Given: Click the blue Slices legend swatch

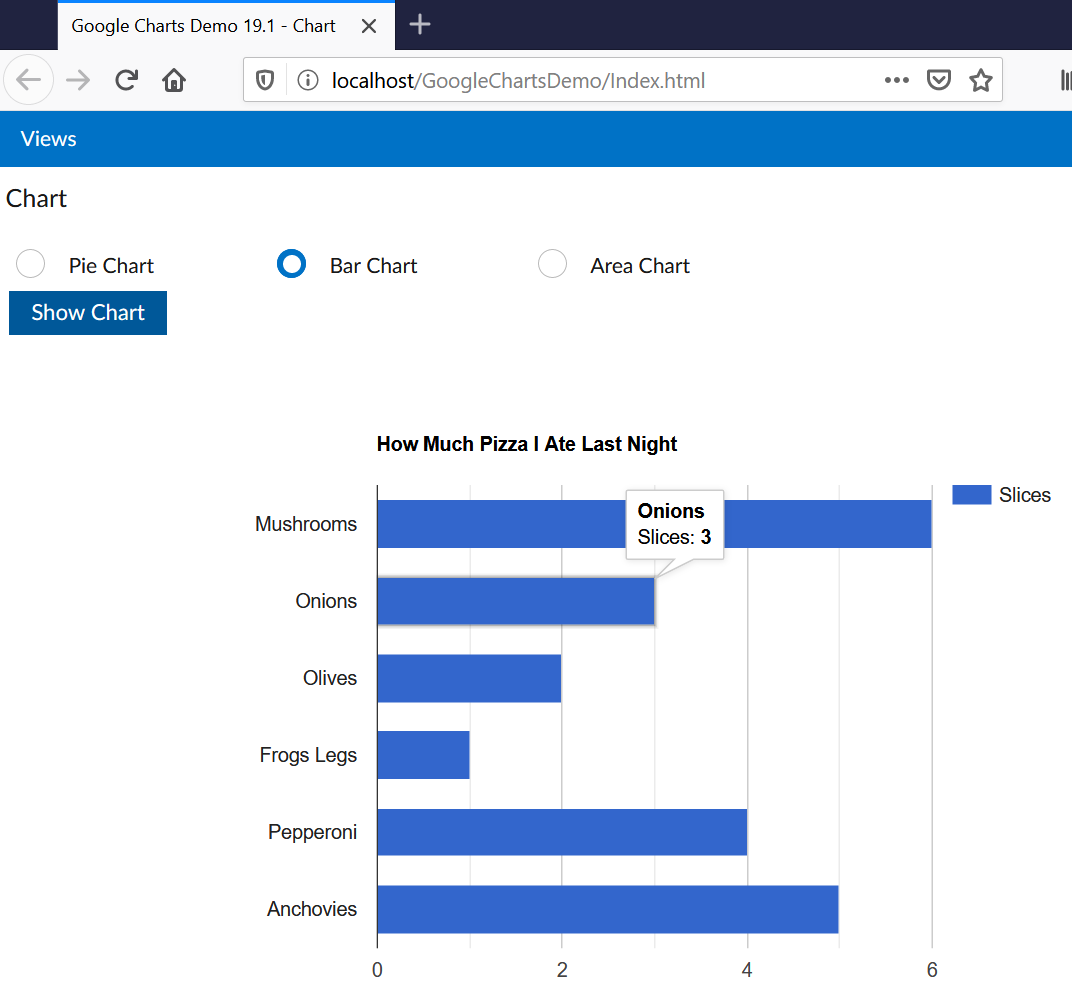Looking at the screenshot, I should pos(970,495).
